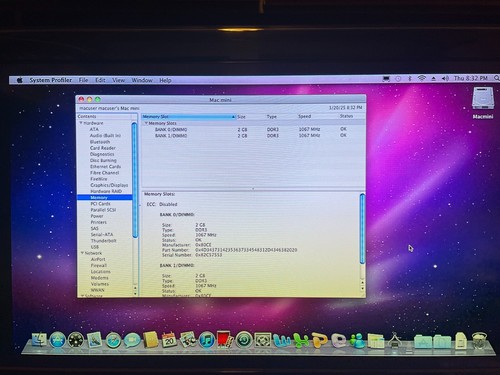
Task: Open Address Book in the Dock
Action: 151,340
